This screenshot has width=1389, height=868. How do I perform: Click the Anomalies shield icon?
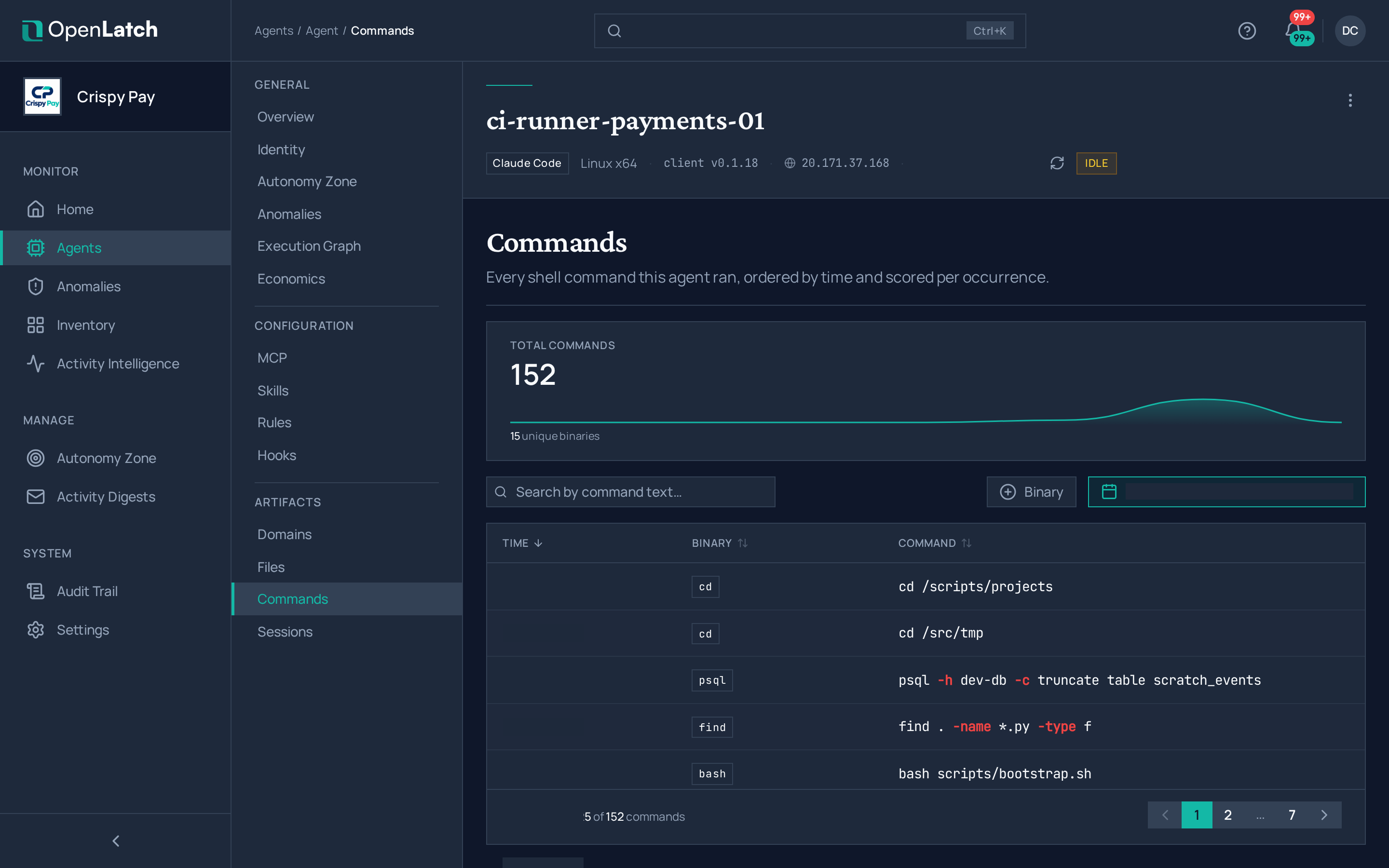coord(36,286)
